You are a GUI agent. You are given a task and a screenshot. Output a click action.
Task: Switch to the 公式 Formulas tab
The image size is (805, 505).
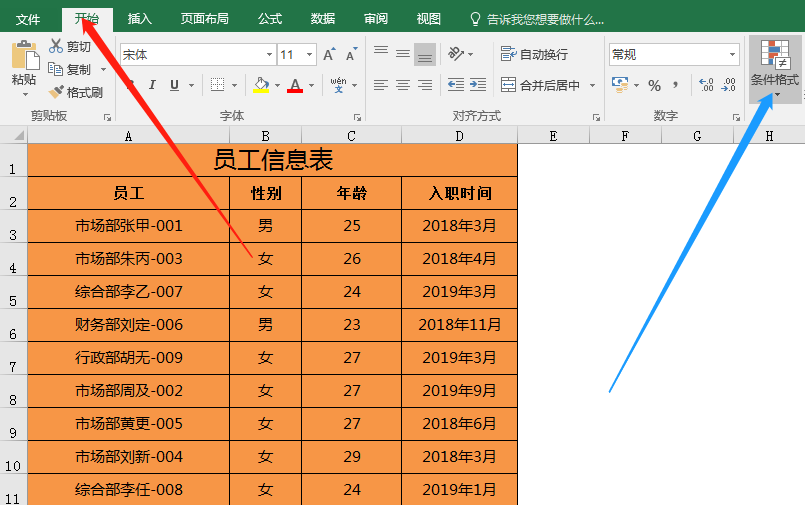pyautogui.click(x=270, y=19)
